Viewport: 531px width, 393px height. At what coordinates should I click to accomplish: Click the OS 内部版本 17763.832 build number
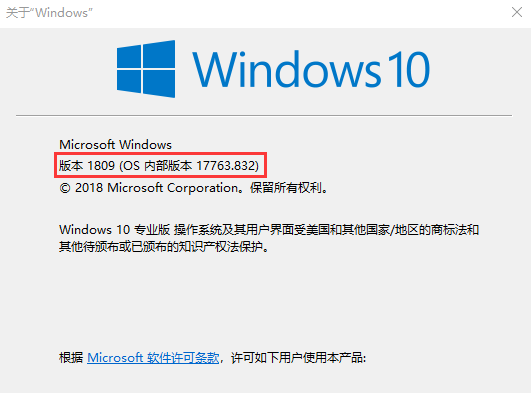pyautogui.click(x=189, y=166)
